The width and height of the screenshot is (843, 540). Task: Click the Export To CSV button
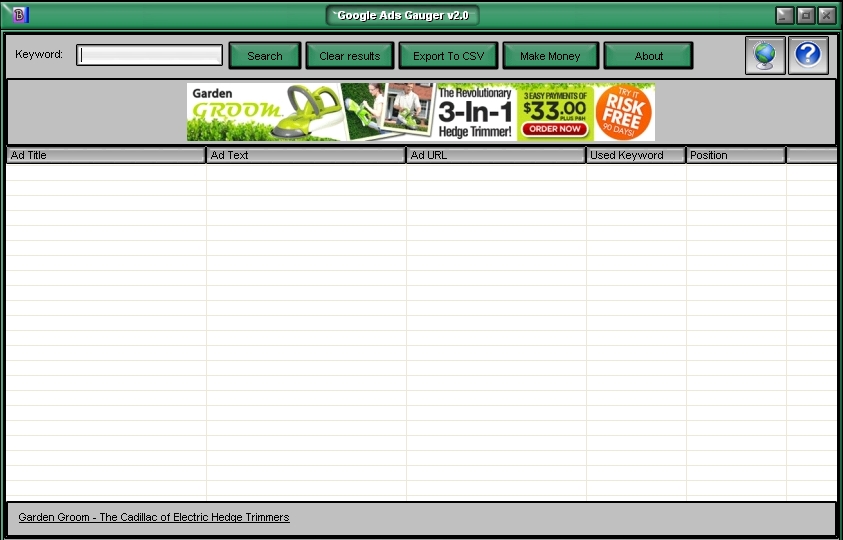(448, 56)
